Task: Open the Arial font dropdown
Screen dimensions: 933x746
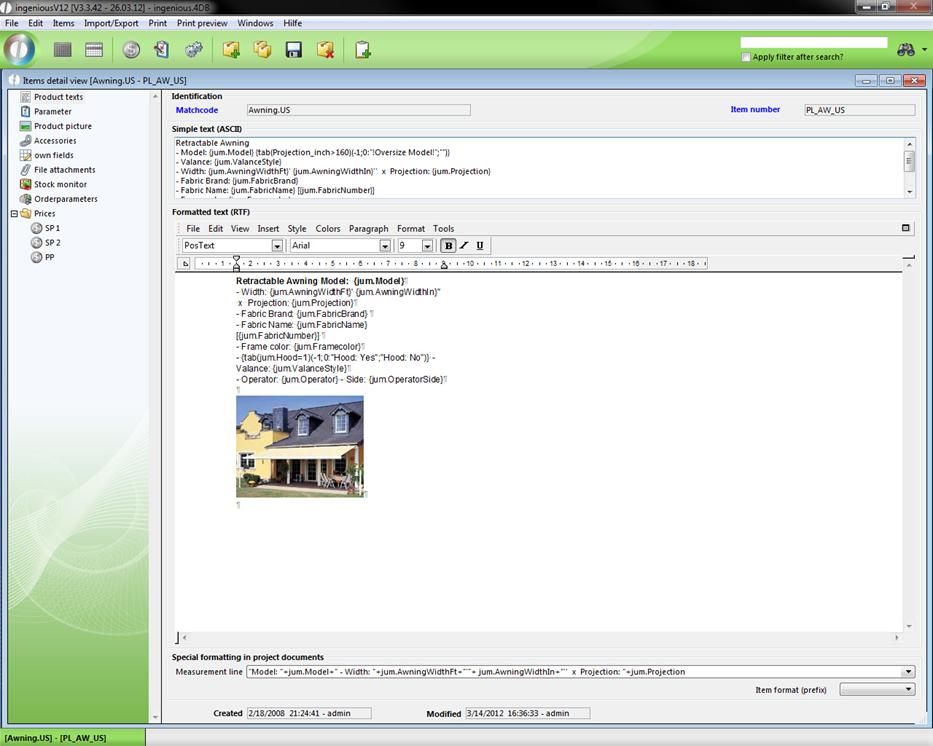Action: [x=384, y=246]
